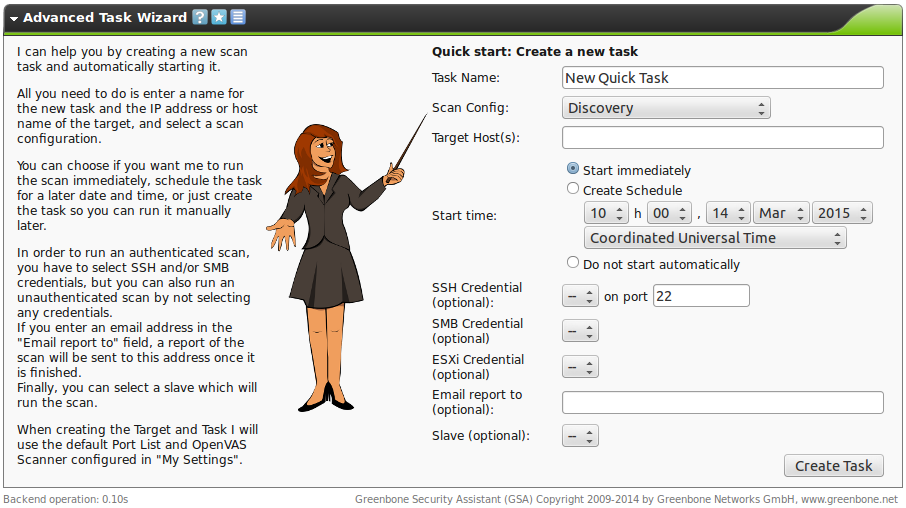The height and width of the screenshot is (508, 906).
Task: Open the start hour dropdown showing 10
Action: tap(606, 213)
